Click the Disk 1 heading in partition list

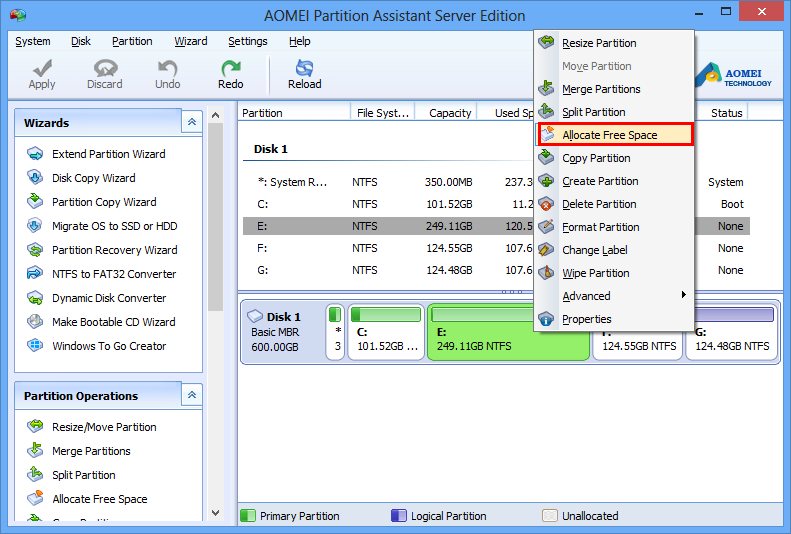(270, 149)
